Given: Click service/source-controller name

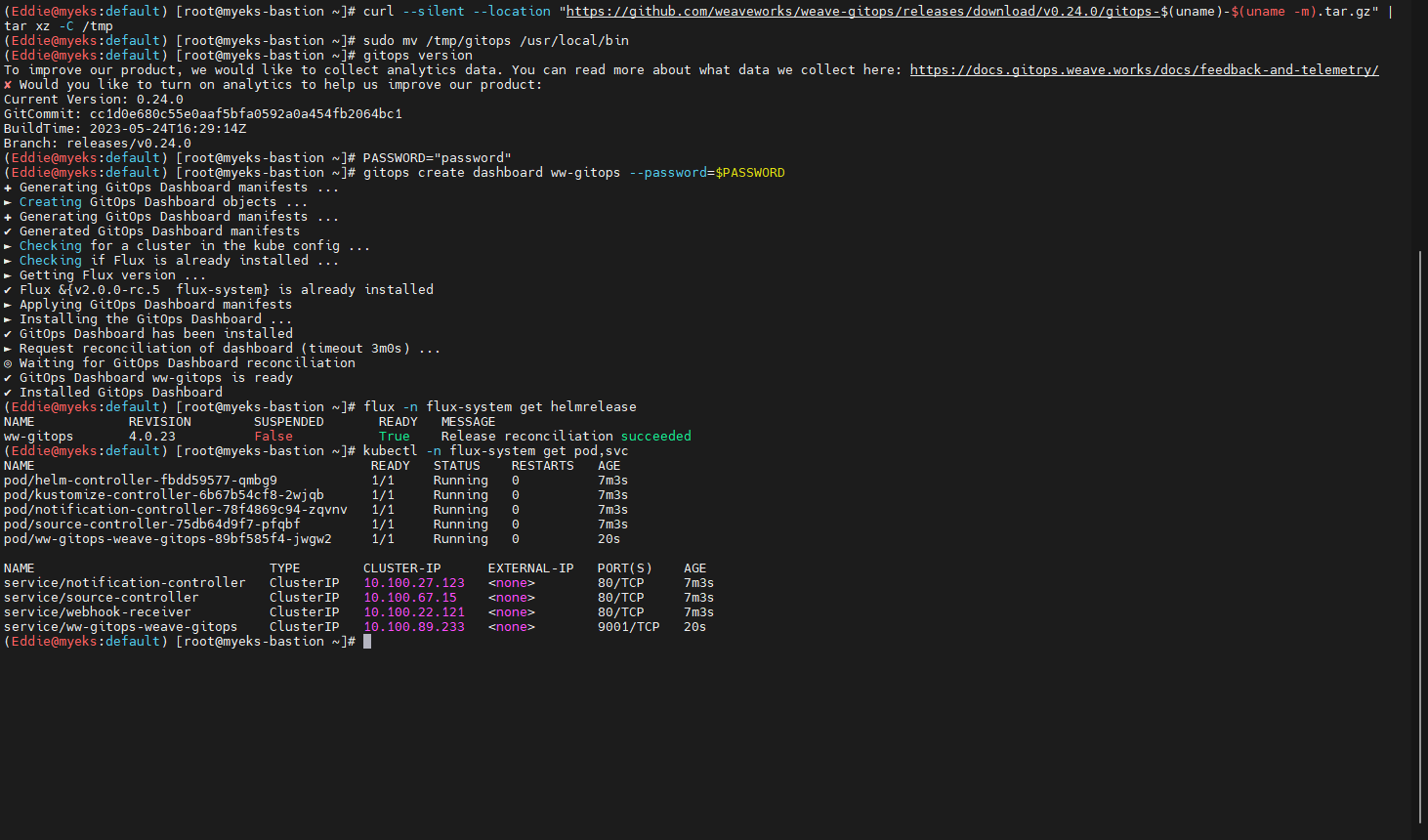Looking at the screenshot, I should click(102, 598).
